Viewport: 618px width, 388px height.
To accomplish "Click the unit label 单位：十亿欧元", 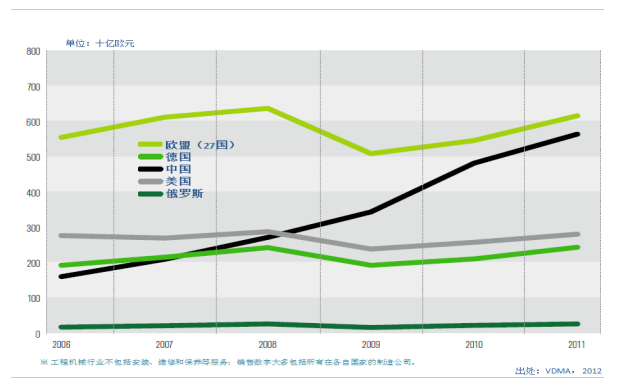I will coord(100,43).
